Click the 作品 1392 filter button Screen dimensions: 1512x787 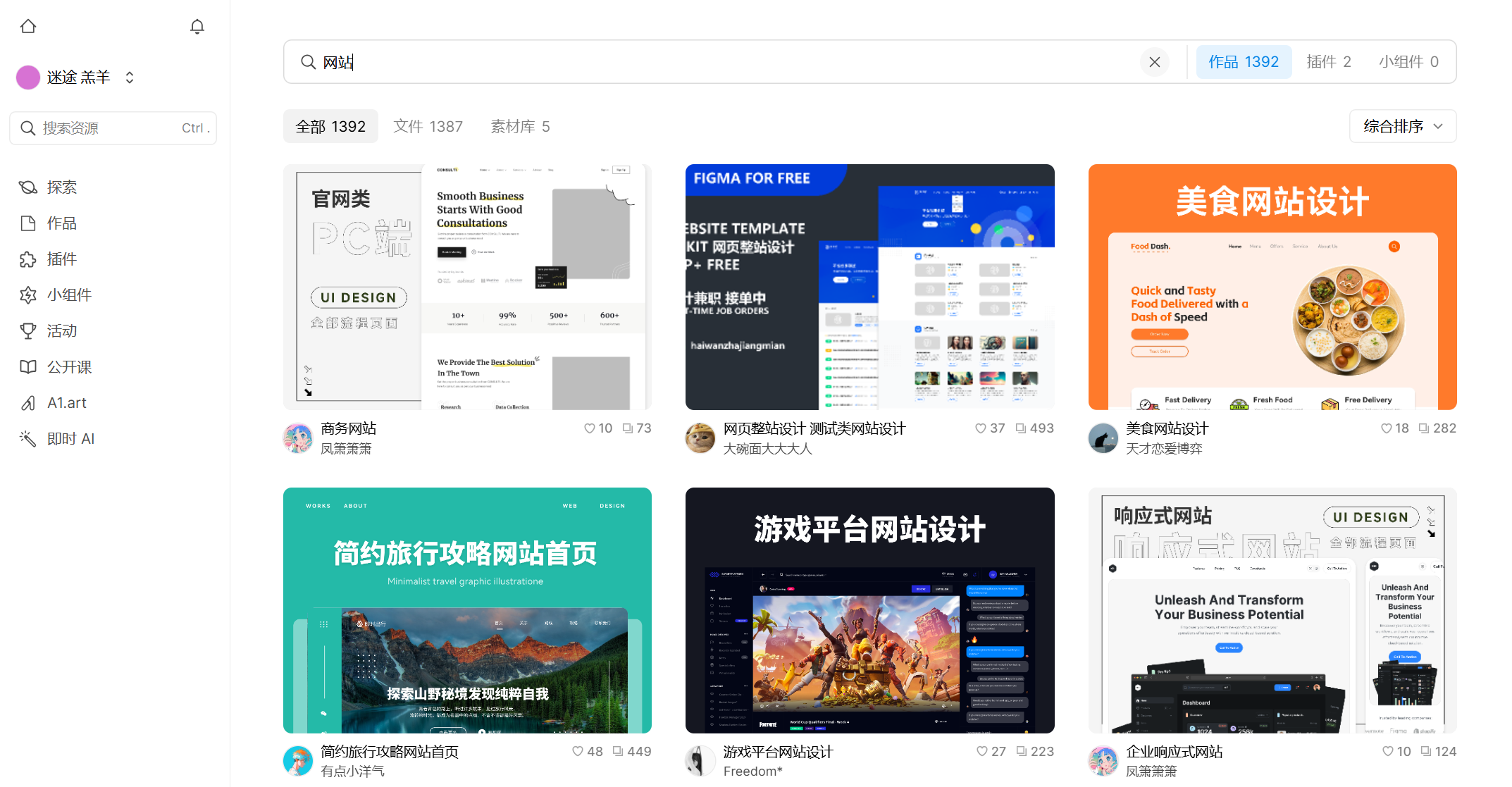pos(1243,62)
